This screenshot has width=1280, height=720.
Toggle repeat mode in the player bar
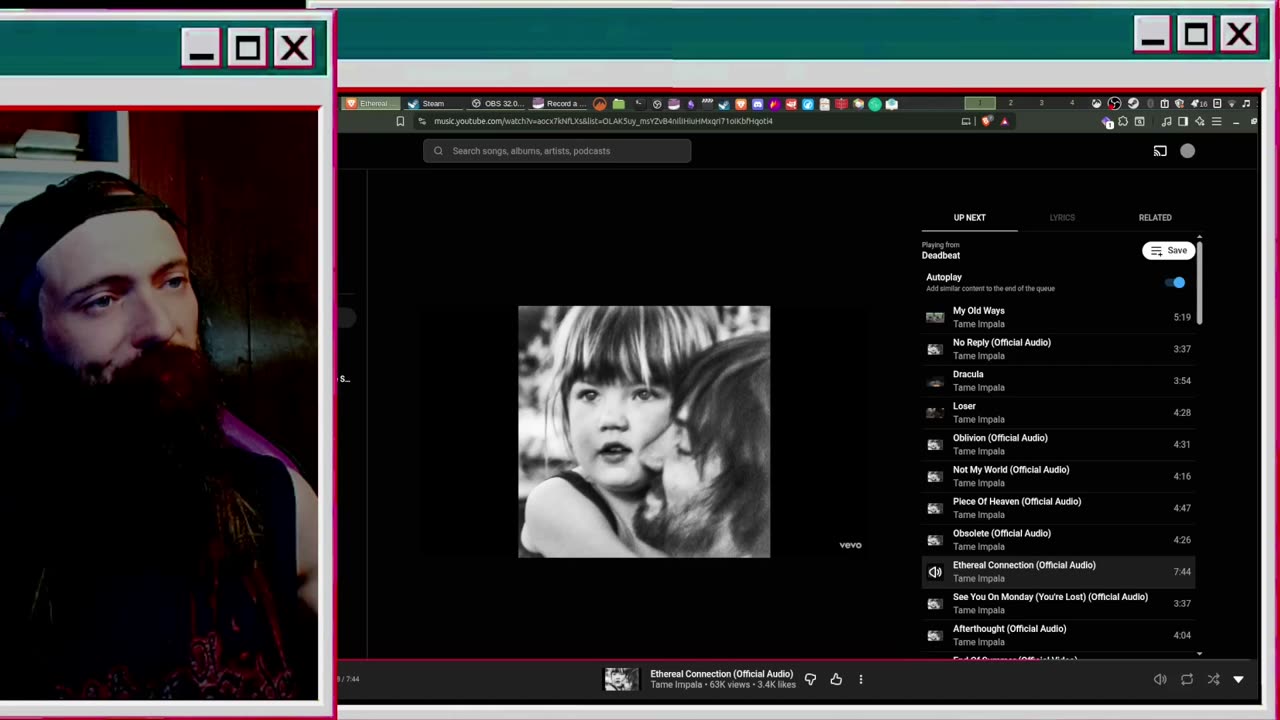point(1187,680)
